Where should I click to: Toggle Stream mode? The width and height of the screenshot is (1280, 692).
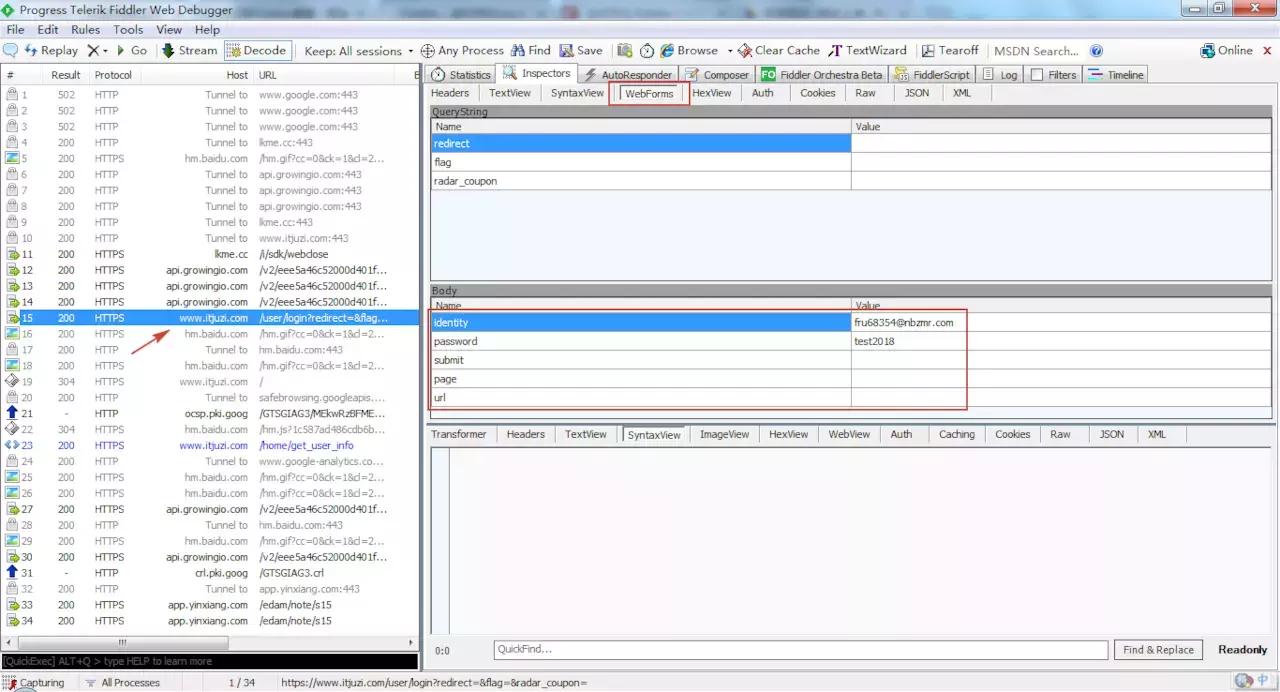tap(188, 50)
